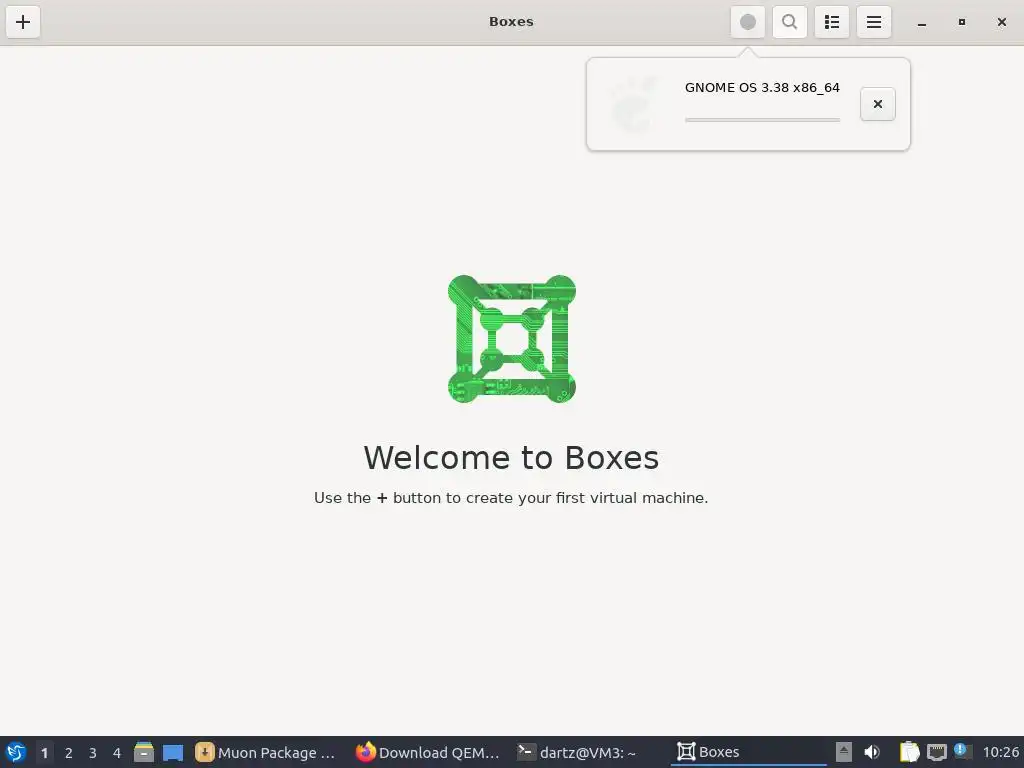The image size is (1024, 768).
Task: Switch to list view in Boxes
Action: (x=832, y=22)
